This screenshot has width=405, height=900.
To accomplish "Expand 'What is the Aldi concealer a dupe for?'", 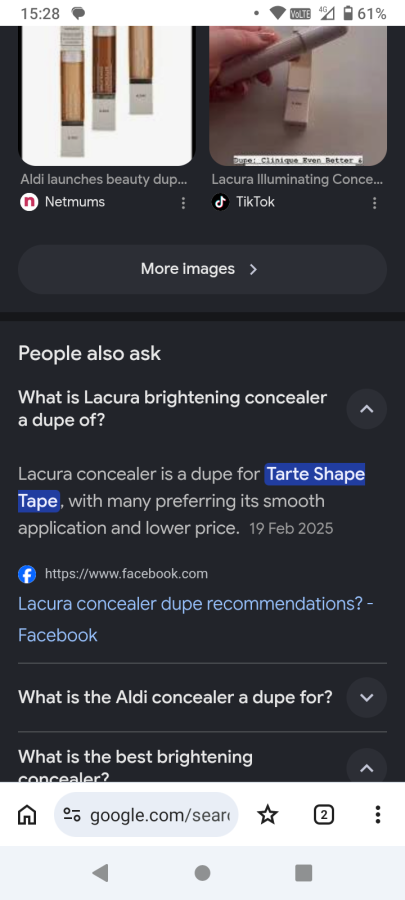I will pos(367,697).
